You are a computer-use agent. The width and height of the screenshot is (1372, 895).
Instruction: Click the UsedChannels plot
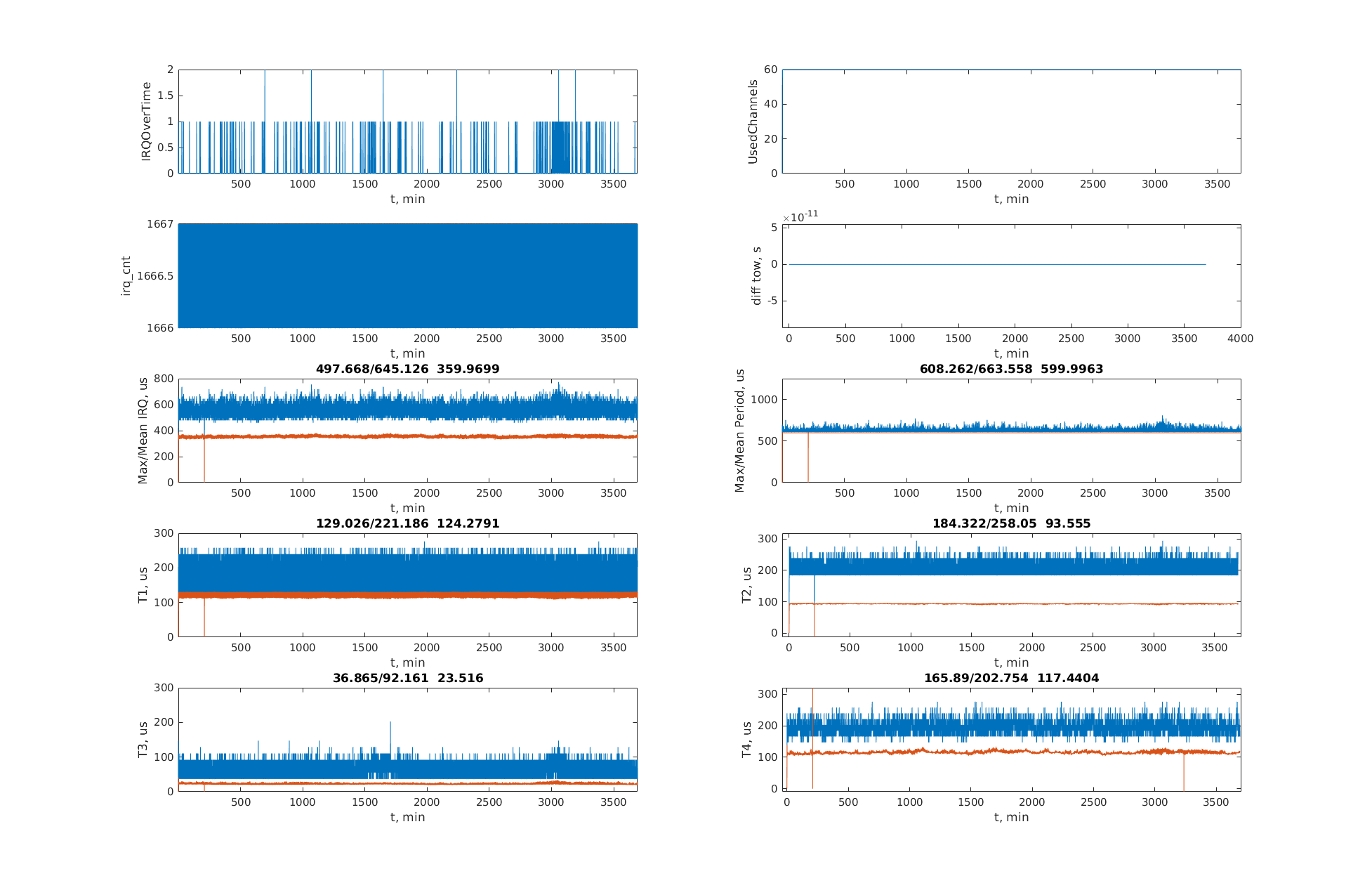(1011, 121)
